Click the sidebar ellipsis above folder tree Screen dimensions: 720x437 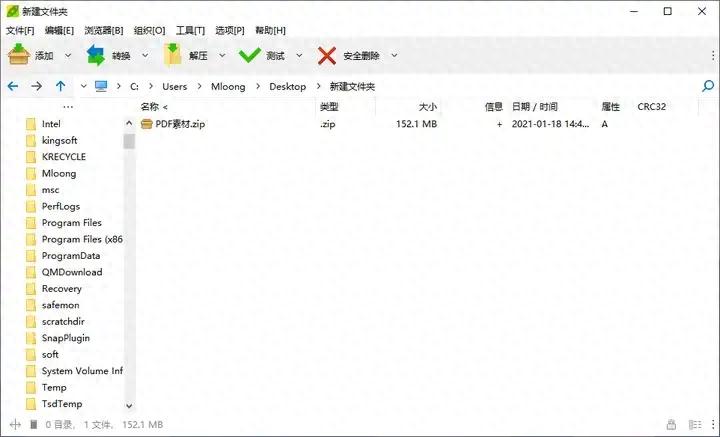tap(68, 107)
